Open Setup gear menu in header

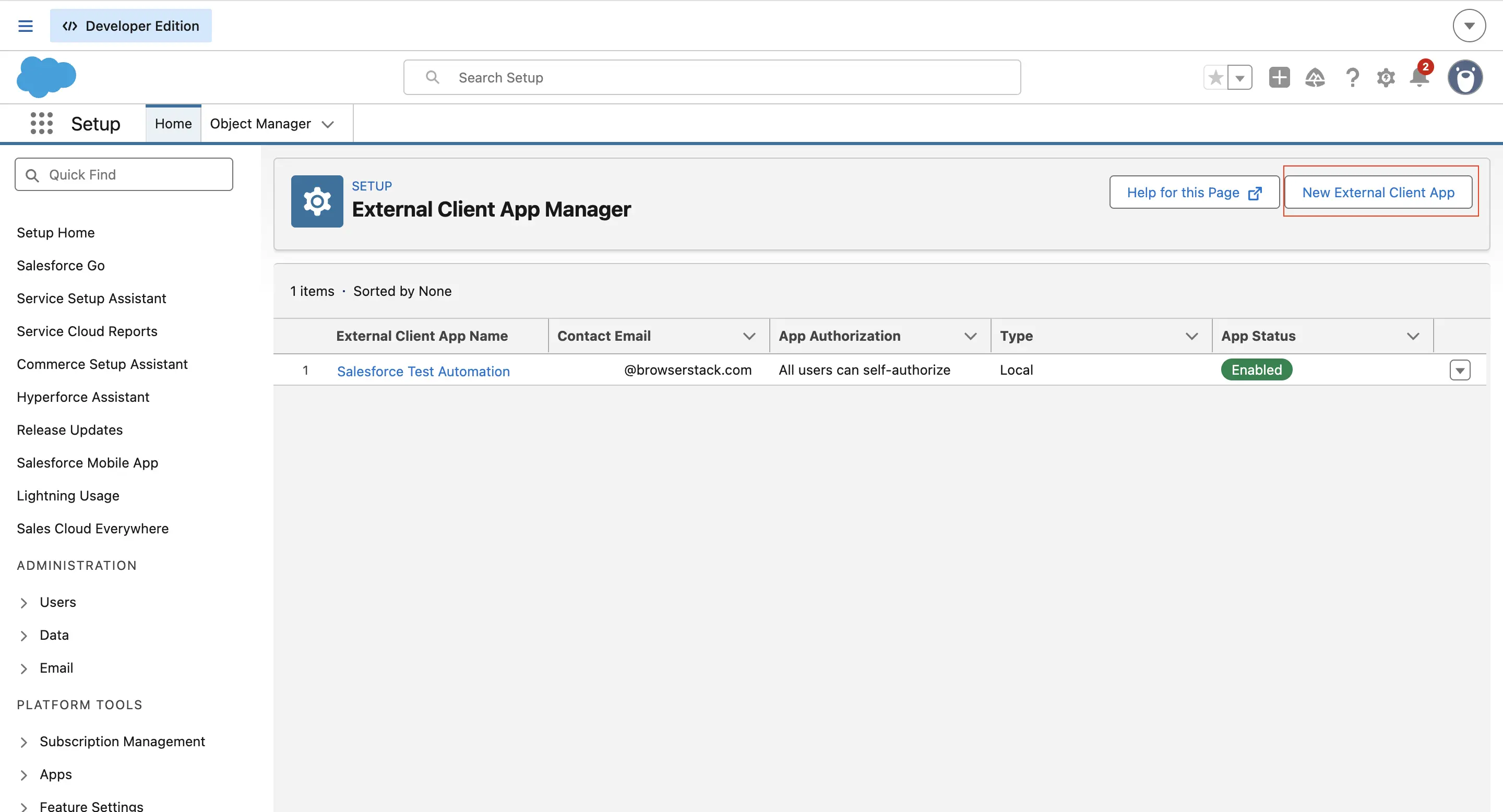click(1386, 77)
